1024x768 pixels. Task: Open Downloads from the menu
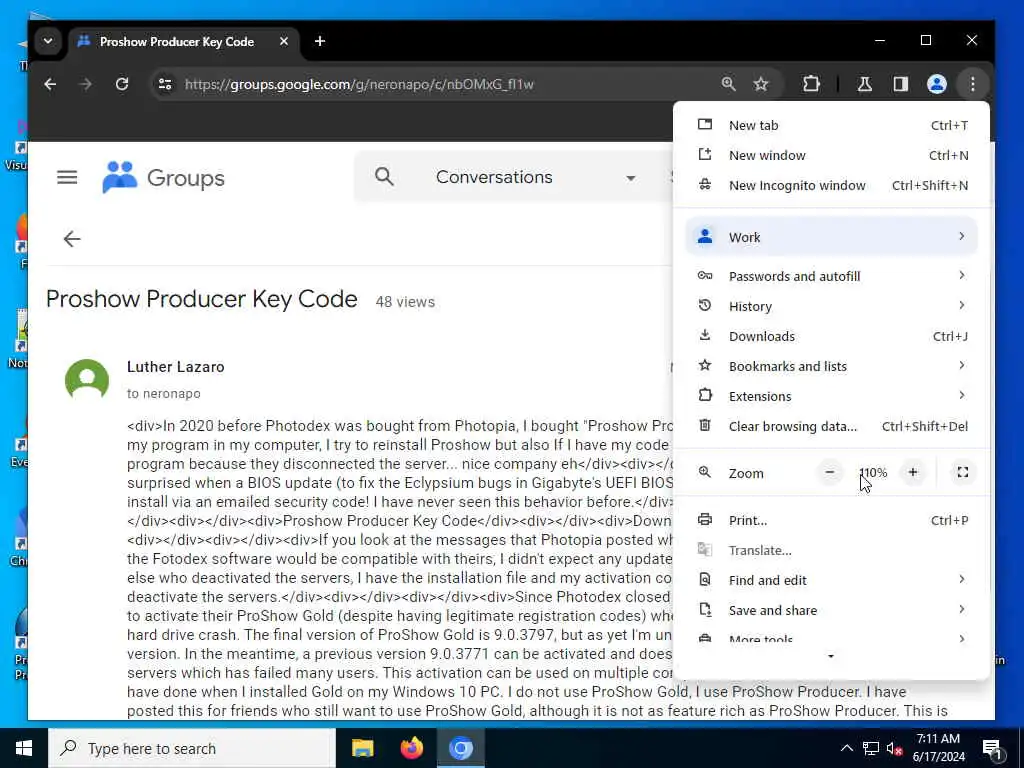click(x=831, y=336)
